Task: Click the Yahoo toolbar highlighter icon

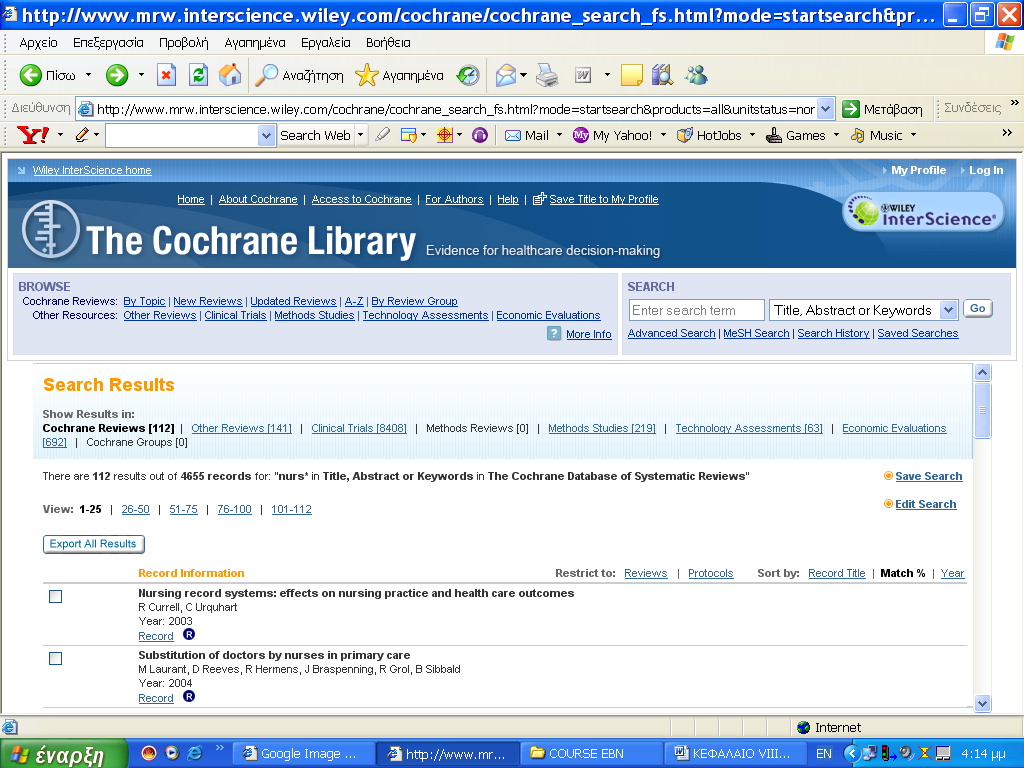Action: coord(383,135)
